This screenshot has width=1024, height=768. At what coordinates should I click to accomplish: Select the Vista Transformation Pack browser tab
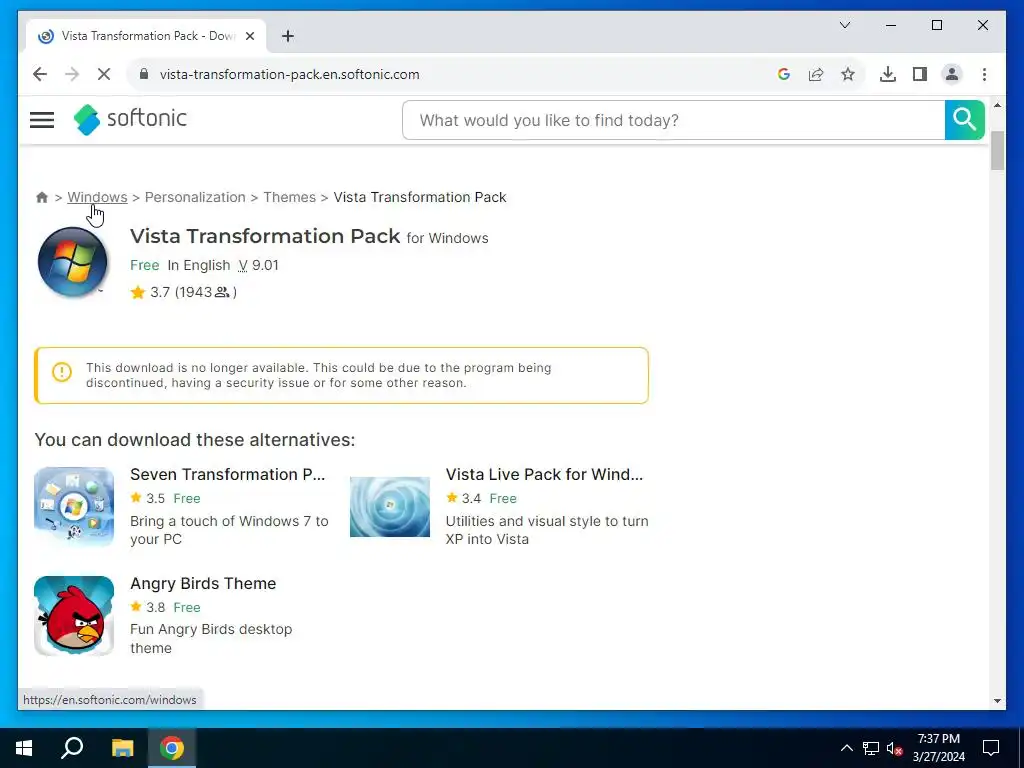tap(146, 36)
